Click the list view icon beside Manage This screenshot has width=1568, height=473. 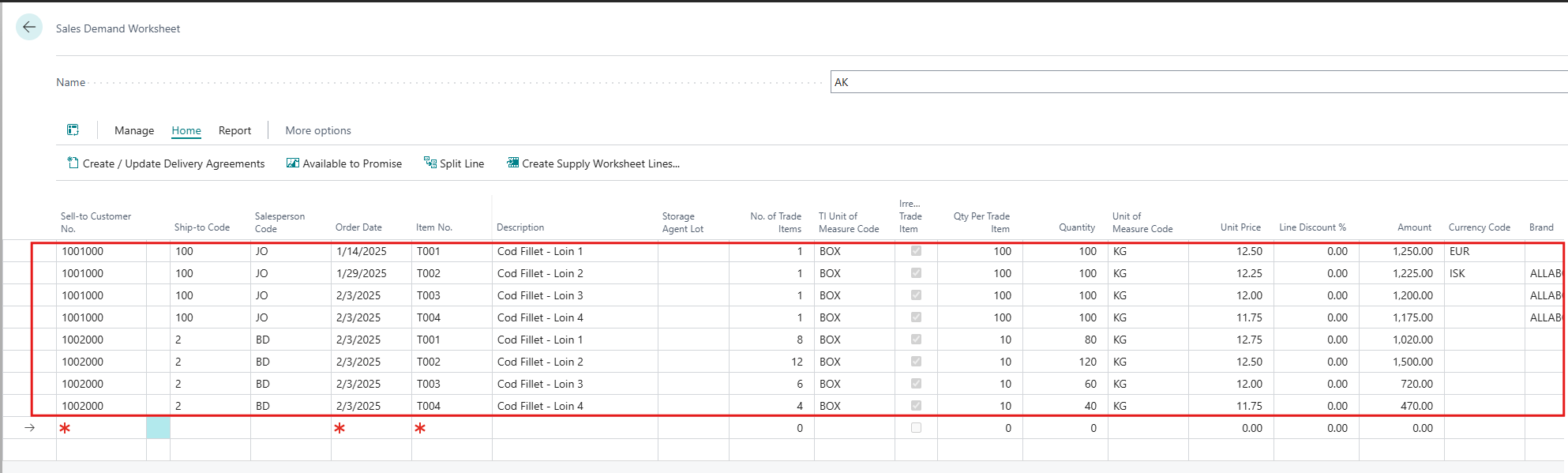tap(73, 130)
